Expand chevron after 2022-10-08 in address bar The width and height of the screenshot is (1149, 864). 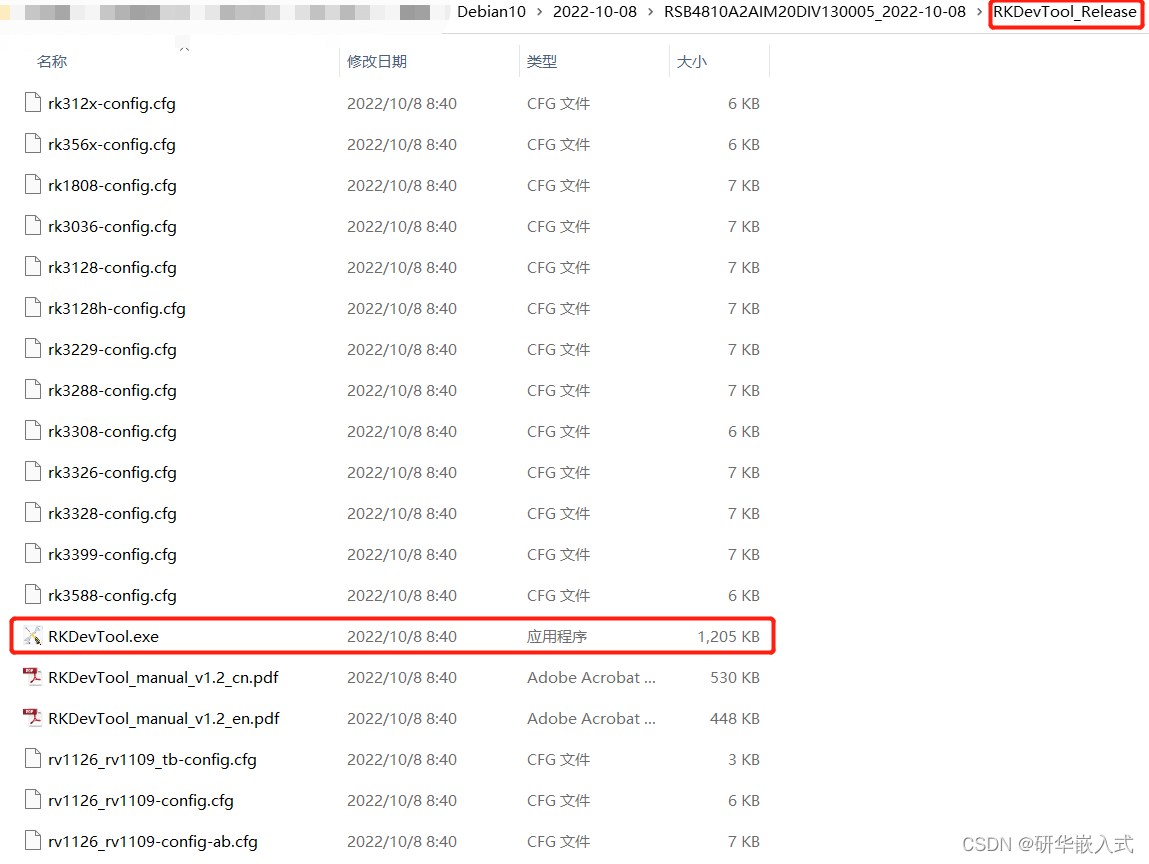[650, 12]
